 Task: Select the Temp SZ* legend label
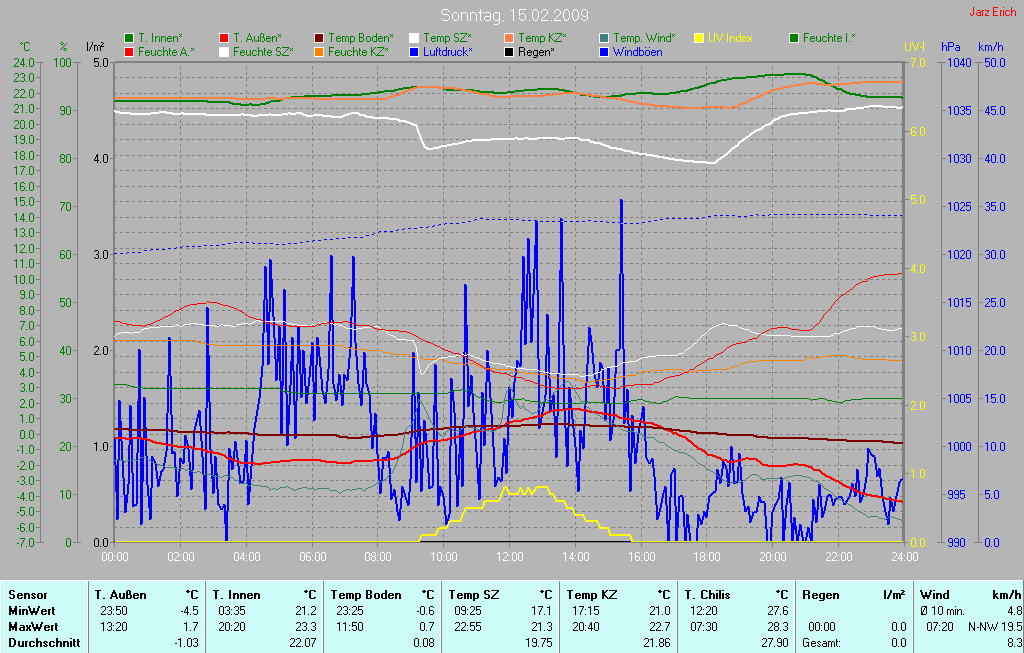(447, 39)
